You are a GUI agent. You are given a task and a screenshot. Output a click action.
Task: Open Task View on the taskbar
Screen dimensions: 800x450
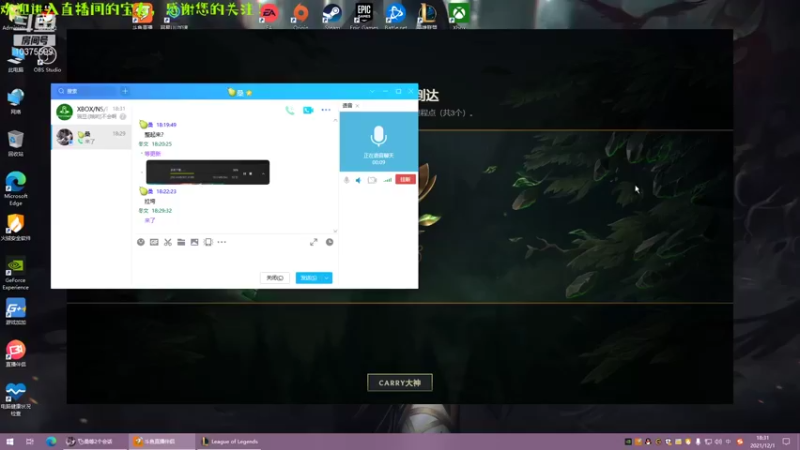point(30,441)
